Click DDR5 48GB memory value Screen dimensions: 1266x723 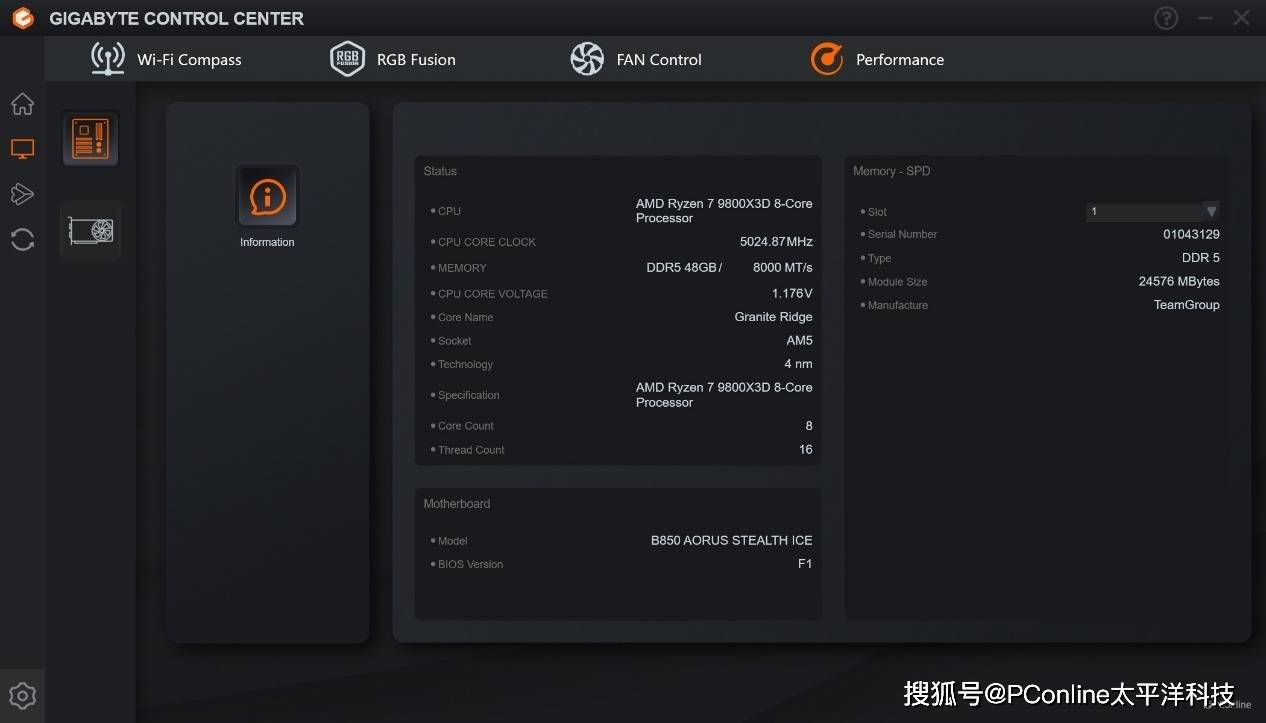point(682,268)
